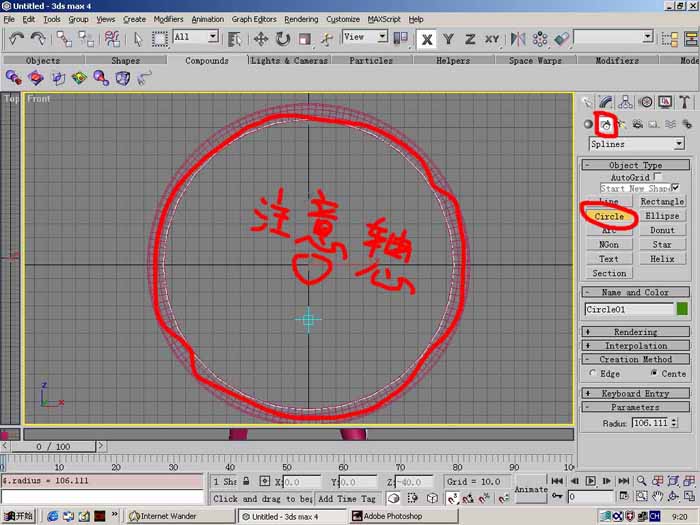The image size is (700, 525).
Task: Select the Geometry sphere category icon
Action: tap(588, 125)
